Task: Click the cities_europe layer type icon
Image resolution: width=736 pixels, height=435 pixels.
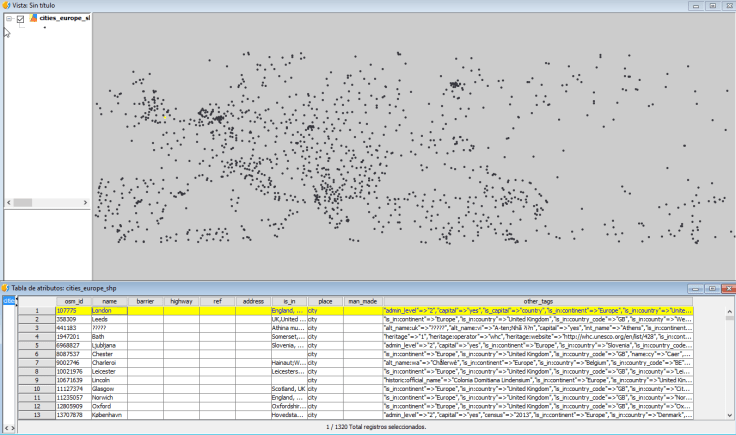Action: pos(33,18)
